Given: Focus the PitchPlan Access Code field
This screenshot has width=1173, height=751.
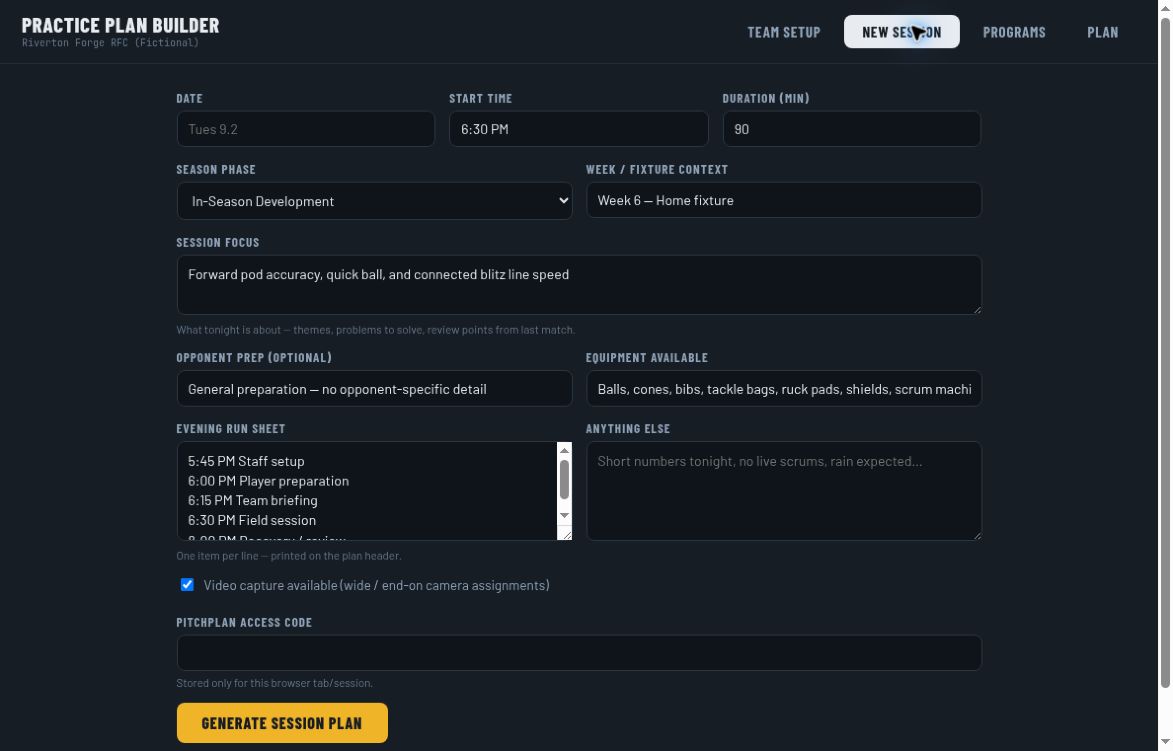Looking at the screenshot, I should point(578,653).
